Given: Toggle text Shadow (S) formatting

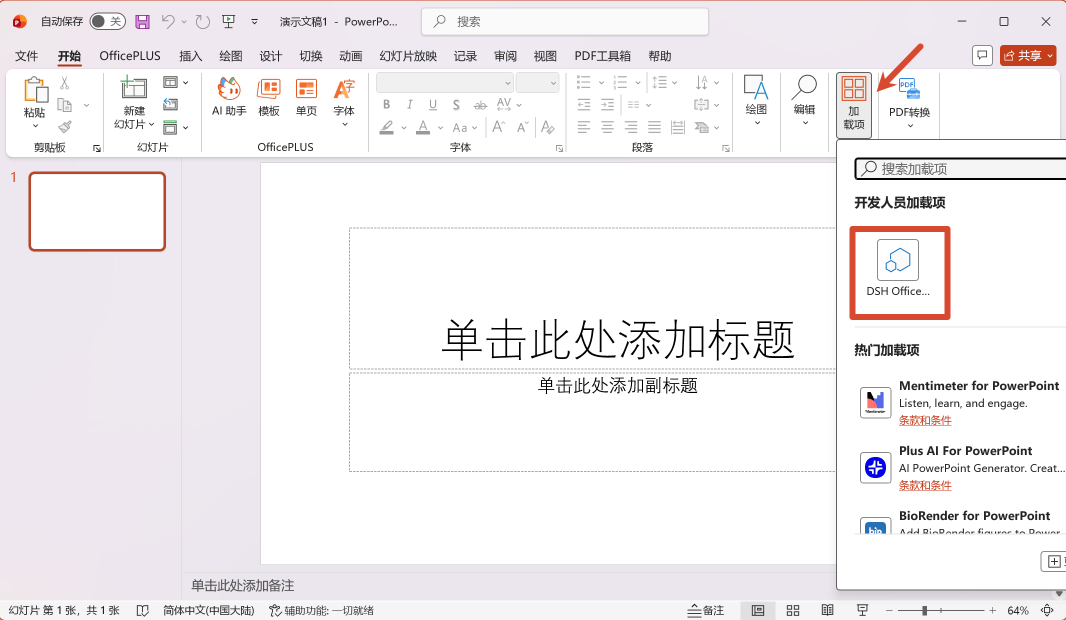Looking at the screenshot, I should (456, 104).
